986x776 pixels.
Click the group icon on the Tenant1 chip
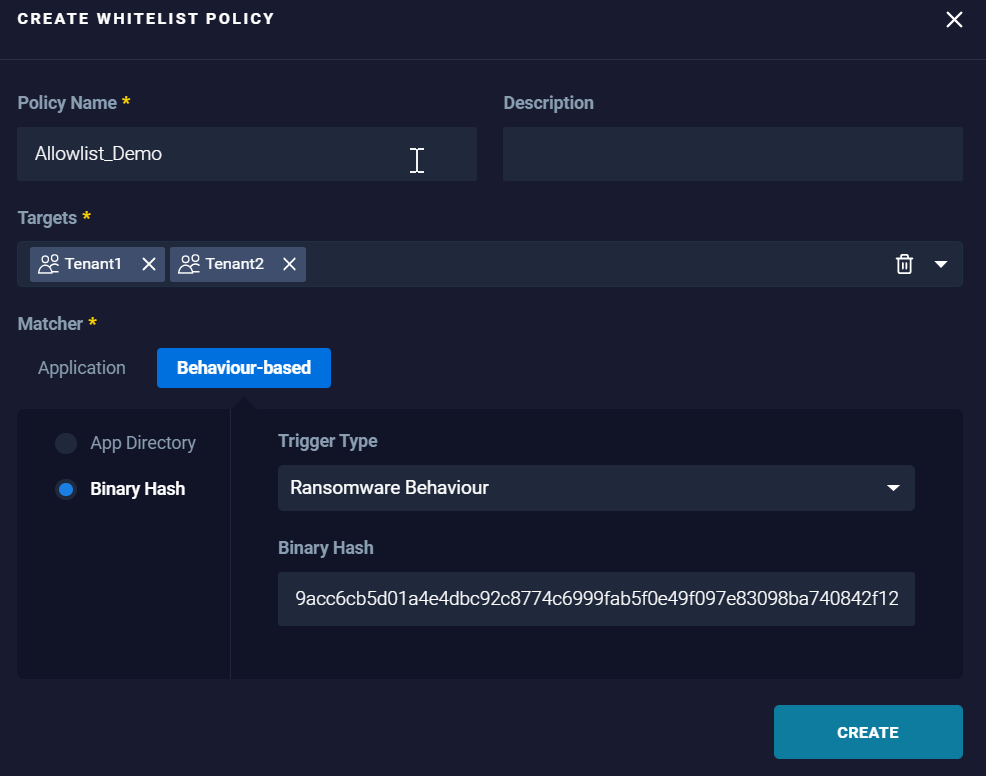coord(47,264)
